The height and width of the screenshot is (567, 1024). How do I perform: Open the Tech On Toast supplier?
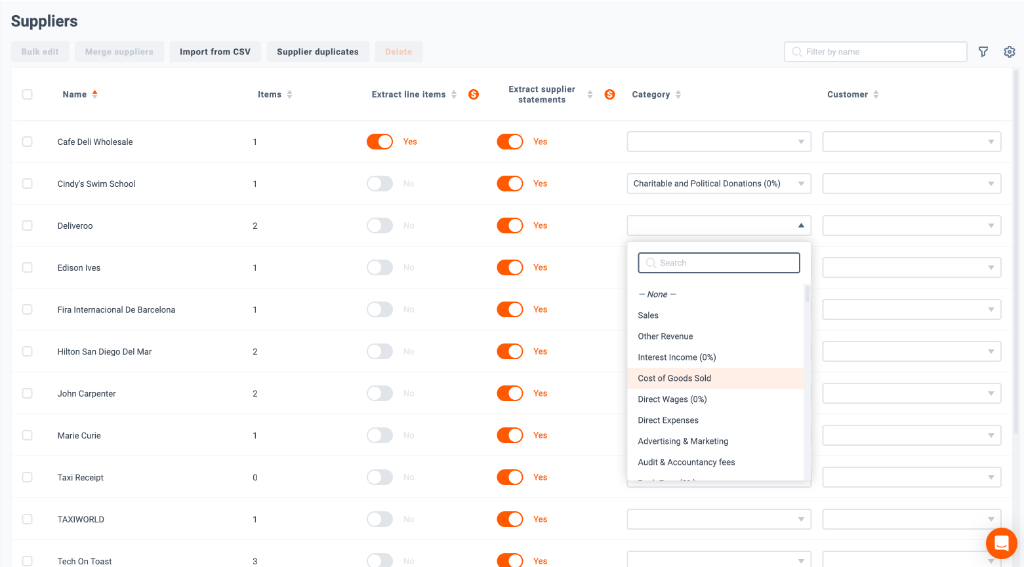84,561
